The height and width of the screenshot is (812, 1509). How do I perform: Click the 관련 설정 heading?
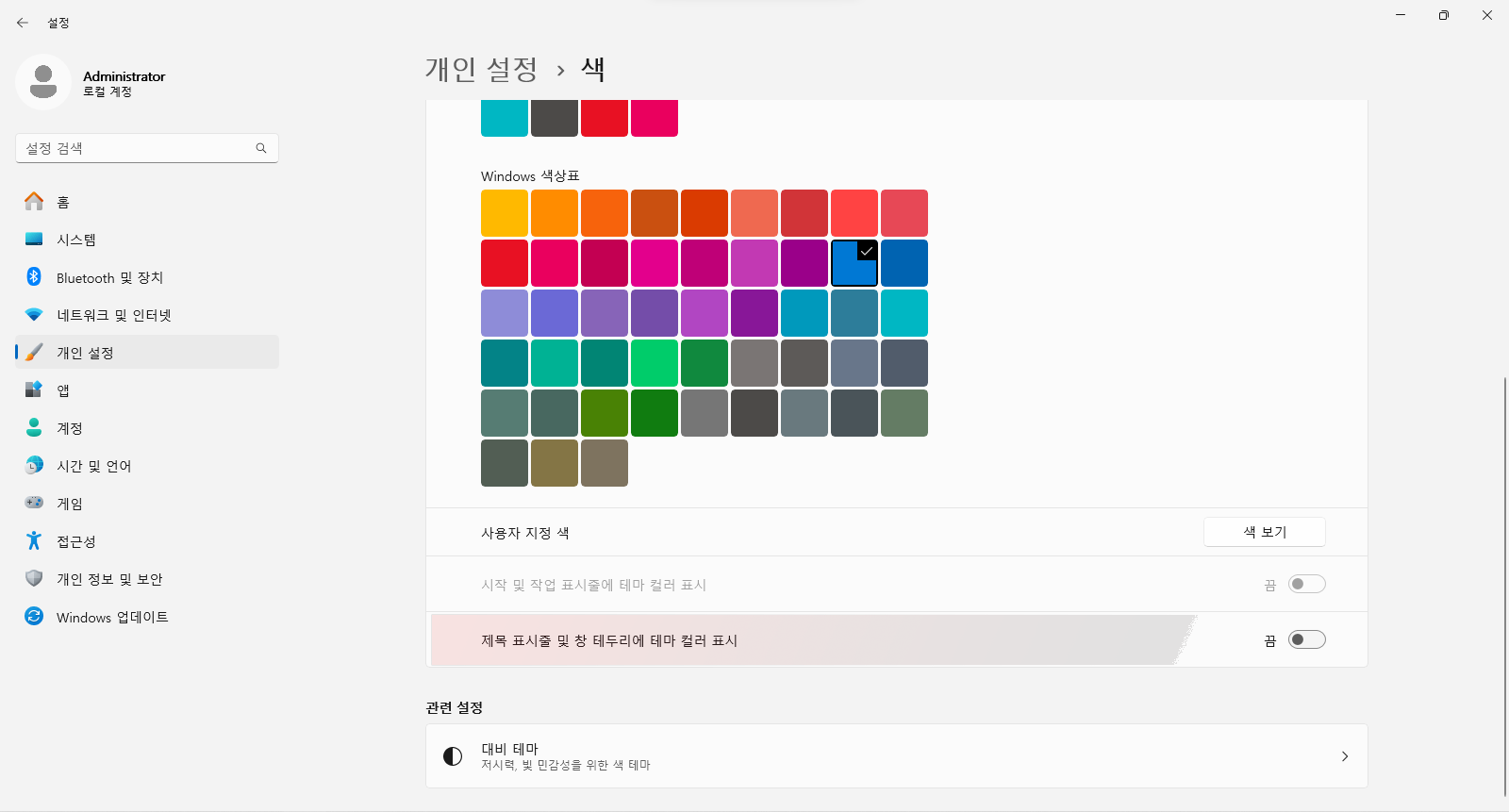click(455, 707)
